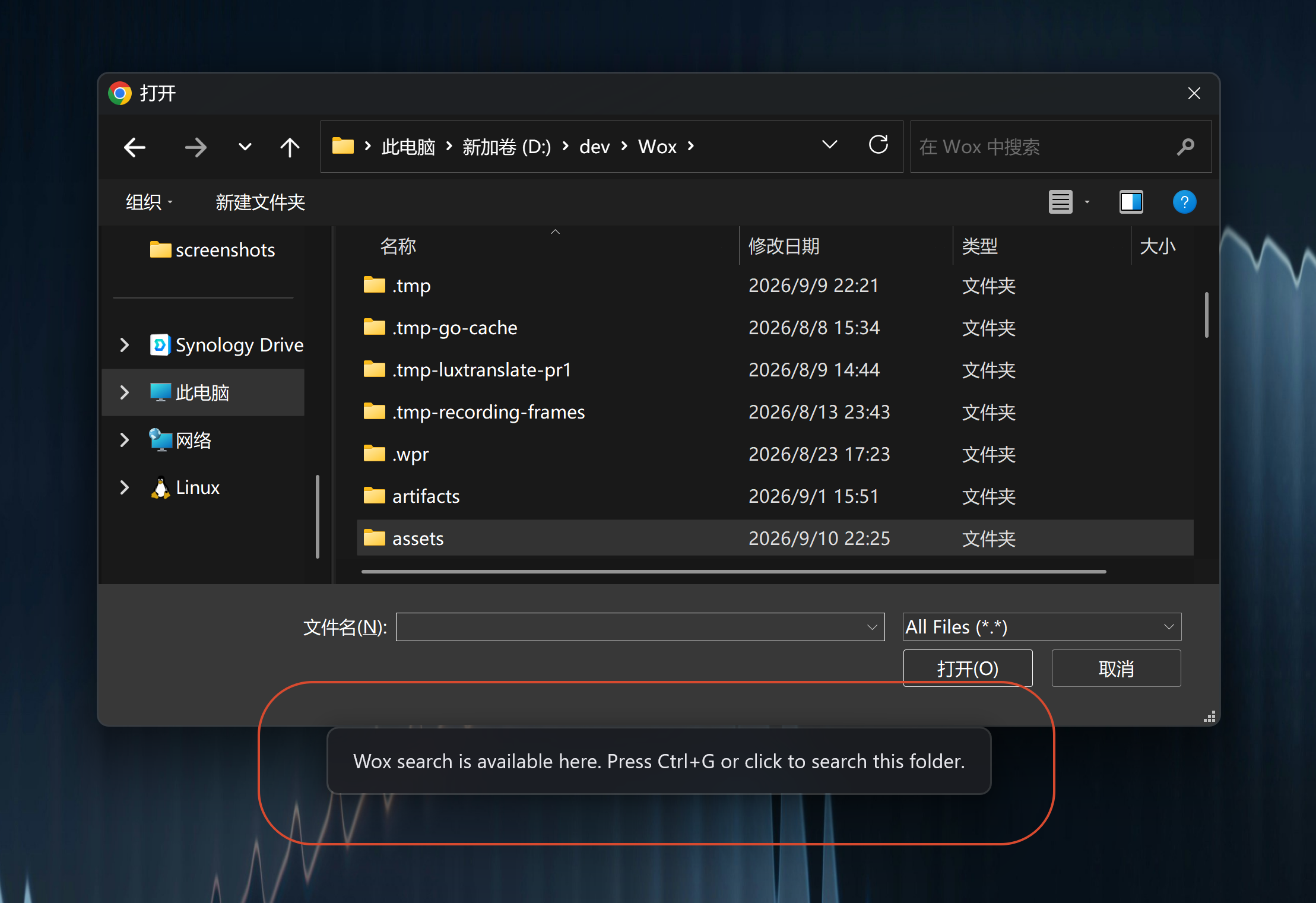1316x903 pixels.
Task: Expand the Linux tree node
Action: click(x=124, y=487)
